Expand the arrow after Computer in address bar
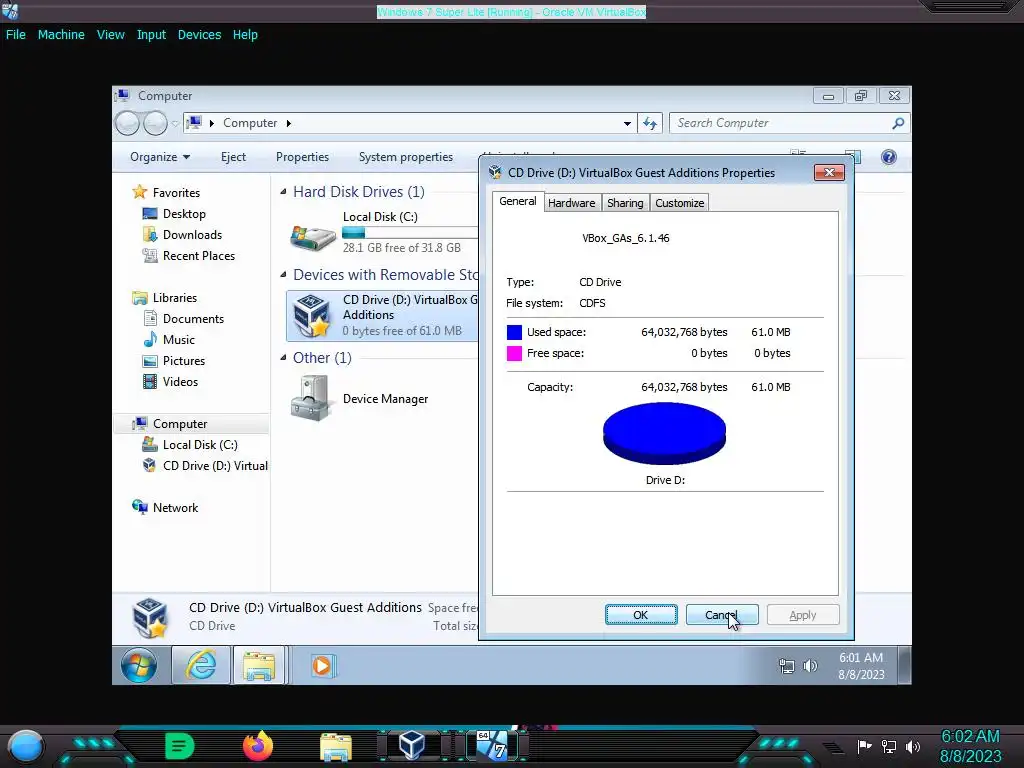The height and width of the screenshot is (768, 1024). coord(289,123)
